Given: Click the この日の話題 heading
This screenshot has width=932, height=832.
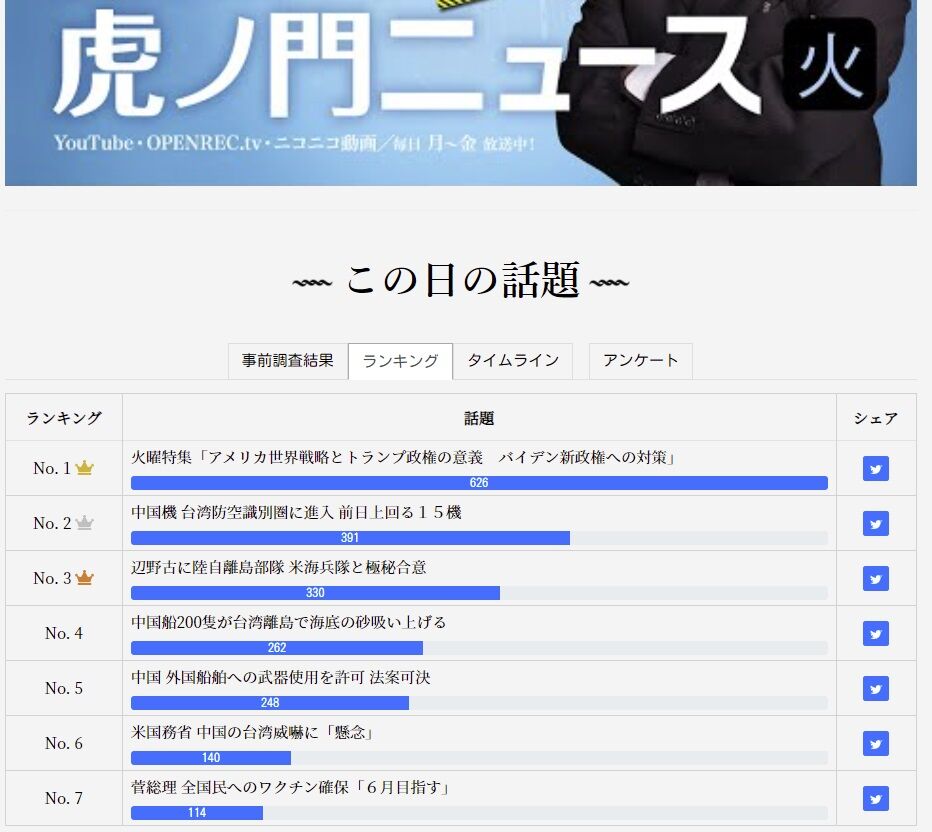Looking at the screenshot, I should pos(461,280).
